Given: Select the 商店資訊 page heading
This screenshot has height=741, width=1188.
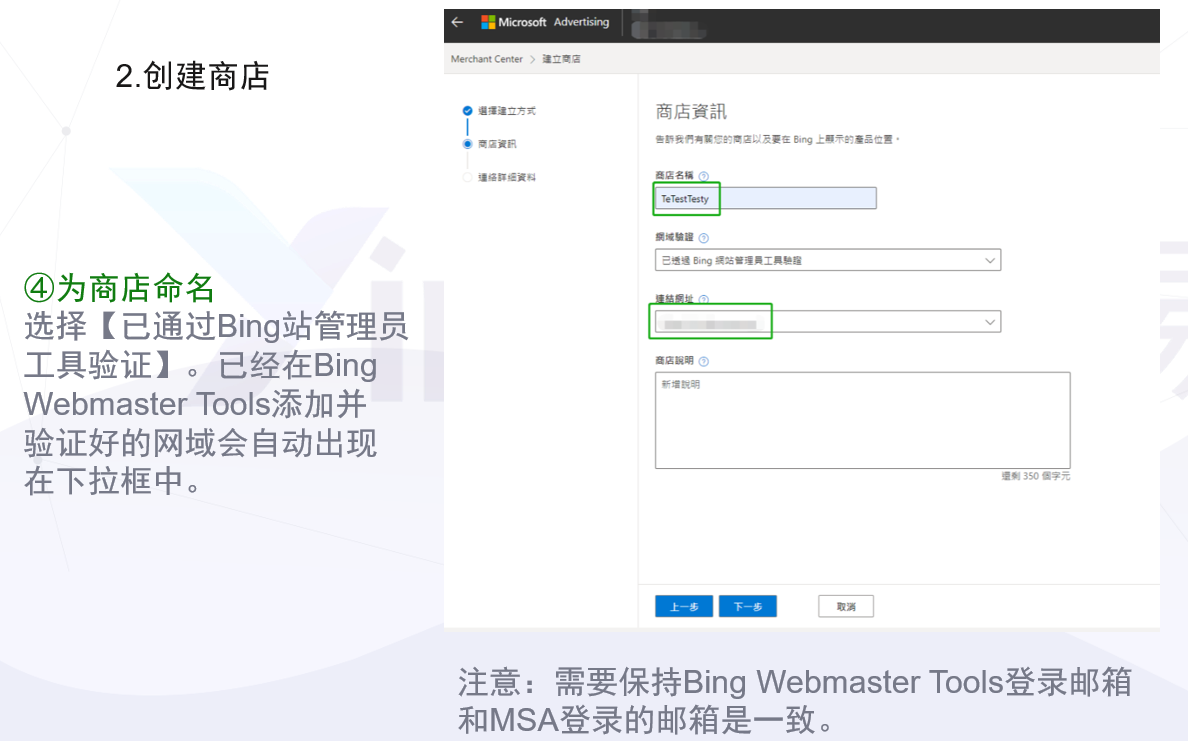Looking at the screenshot, I should click(x=691, y=112).
